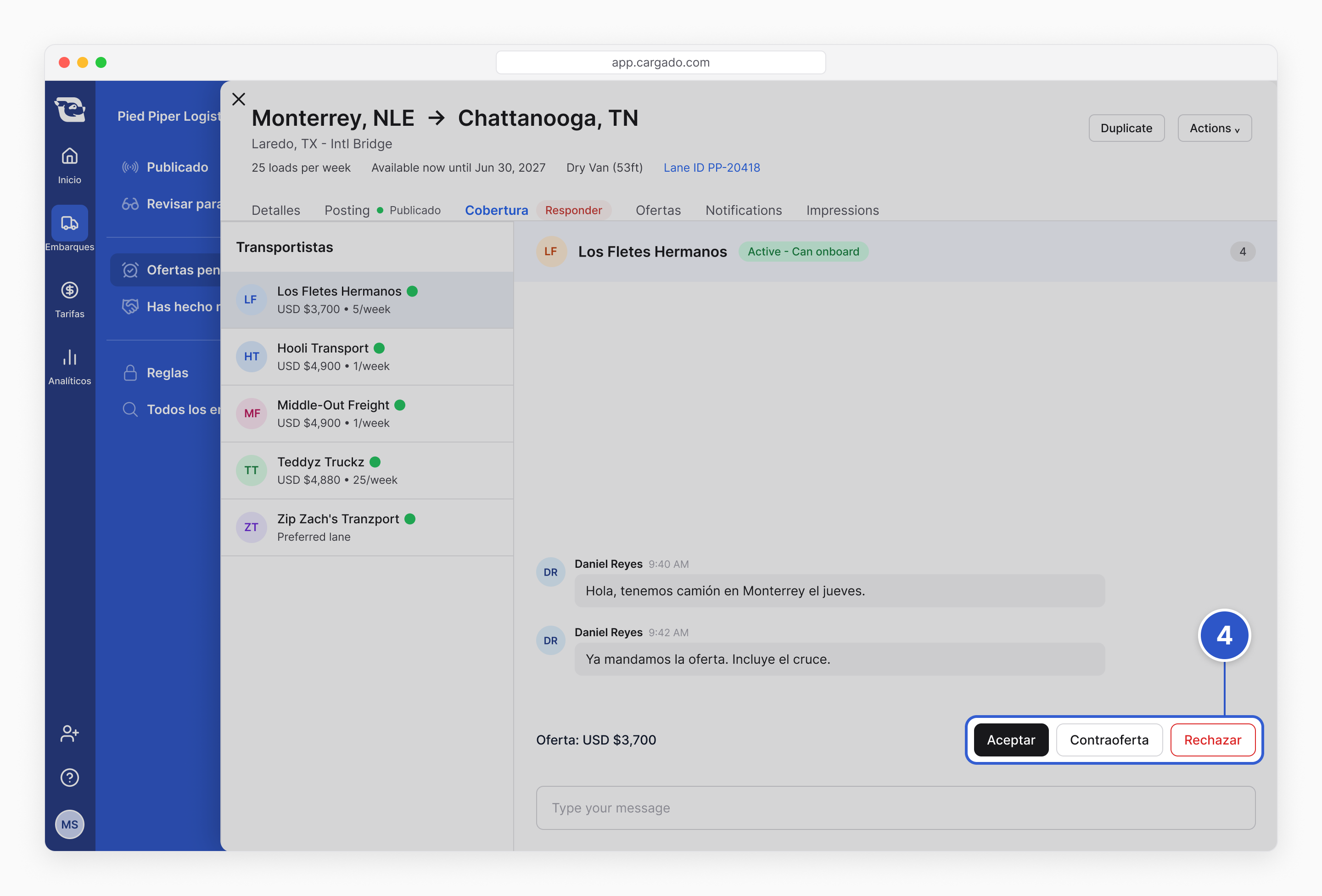Switch to the Ofertas tab
Viewport: 1322px width, 896px height.
[658, 210]
